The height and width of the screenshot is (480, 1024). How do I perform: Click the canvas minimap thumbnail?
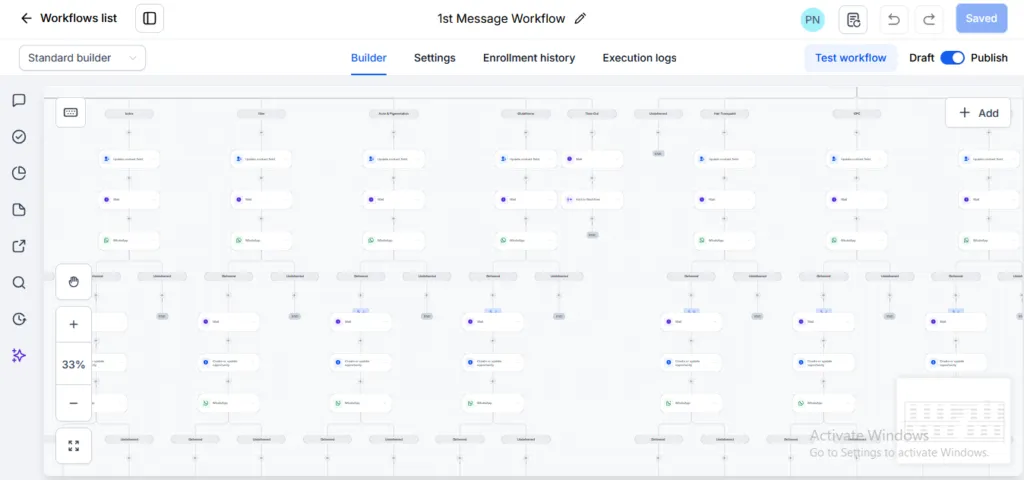coord(953,421)
